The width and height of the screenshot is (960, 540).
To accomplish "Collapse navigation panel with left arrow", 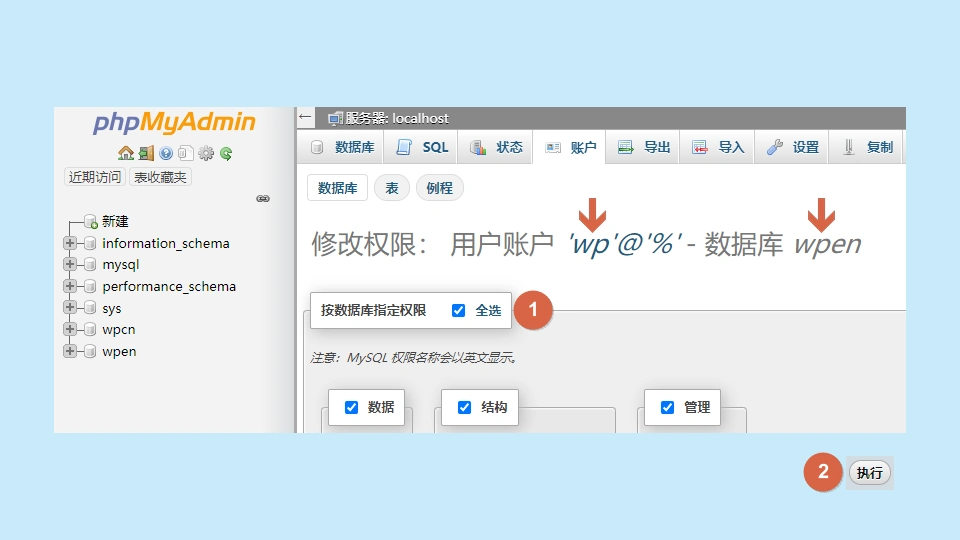I will (306, 117).
